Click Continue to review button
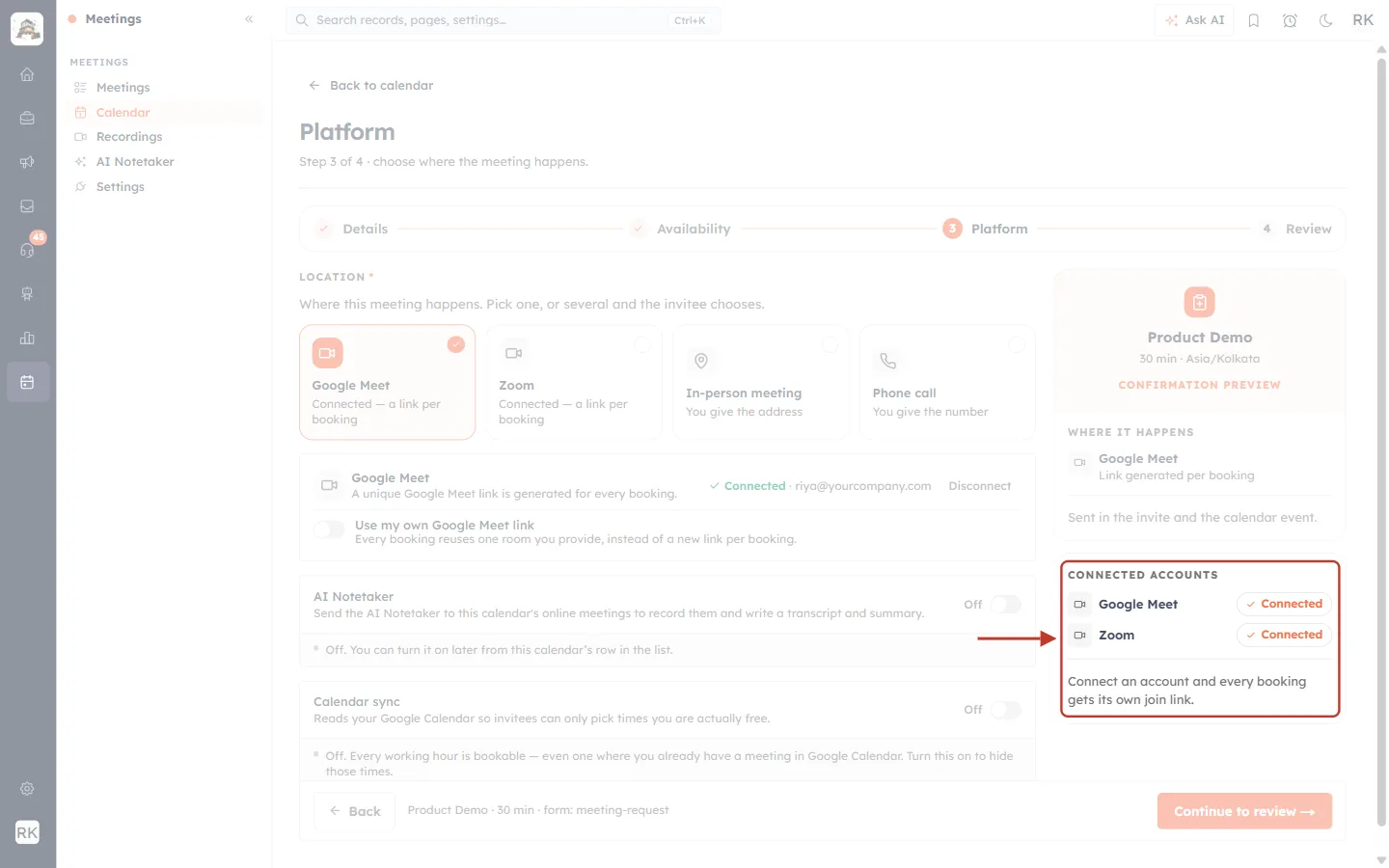Viewport: 1389px width, 868px height. tap(1244, 811)
